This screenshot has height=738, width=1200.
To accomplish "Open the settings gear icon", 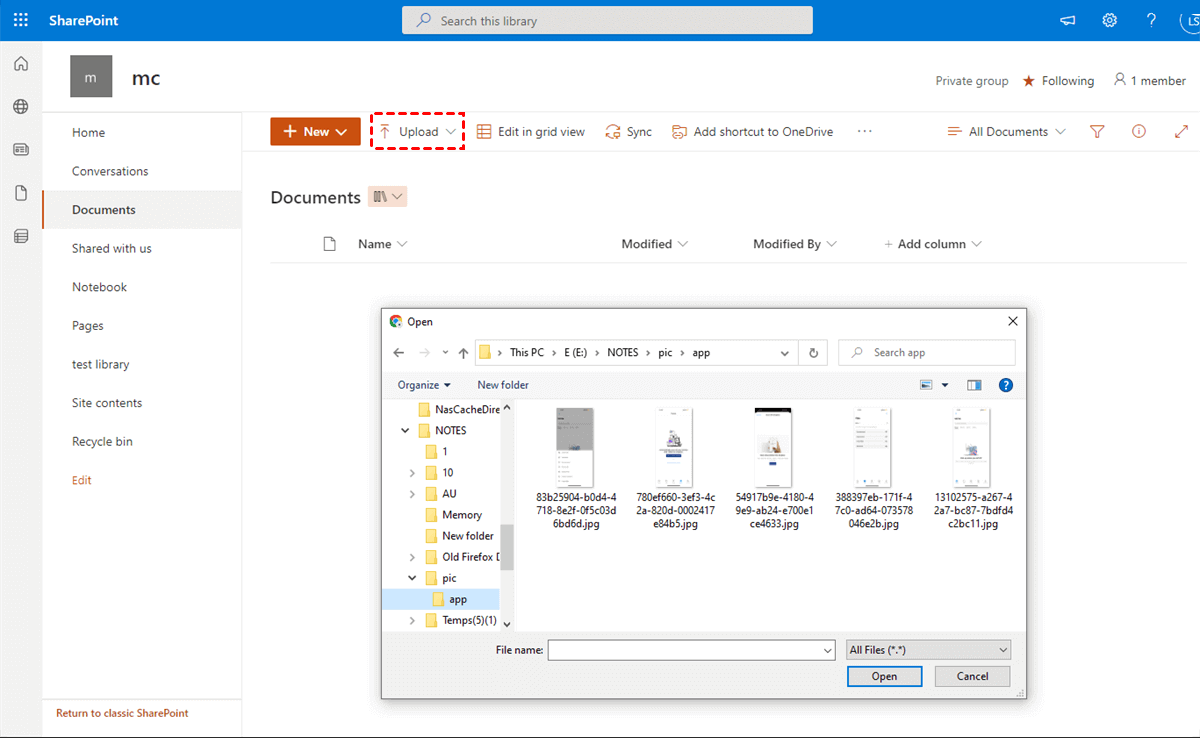I will tap(1110, 20).
